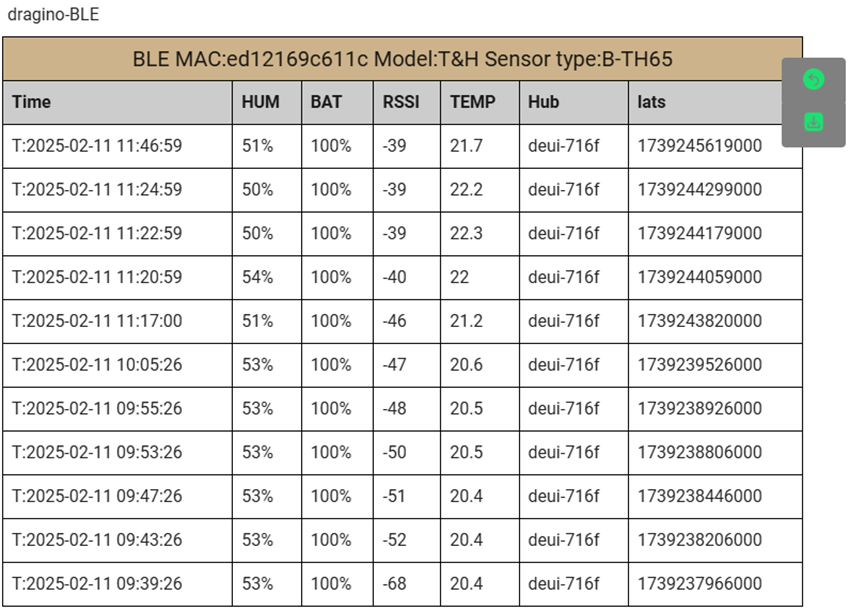The width and height of the screenshot is (865, 611).
Task: Select the lats value 1739237966000
Action: pyautogui.click(x=700, y=584)
